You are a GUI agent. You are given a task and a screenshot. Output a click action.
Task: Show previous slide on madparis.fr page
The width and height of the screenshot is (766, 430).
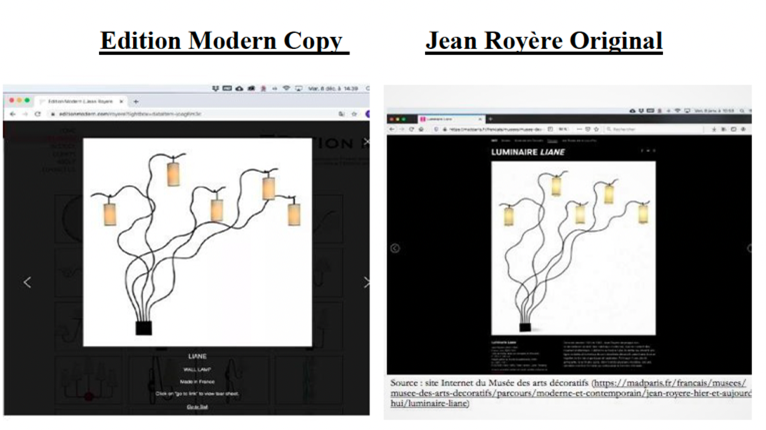[x=395, y=248]
